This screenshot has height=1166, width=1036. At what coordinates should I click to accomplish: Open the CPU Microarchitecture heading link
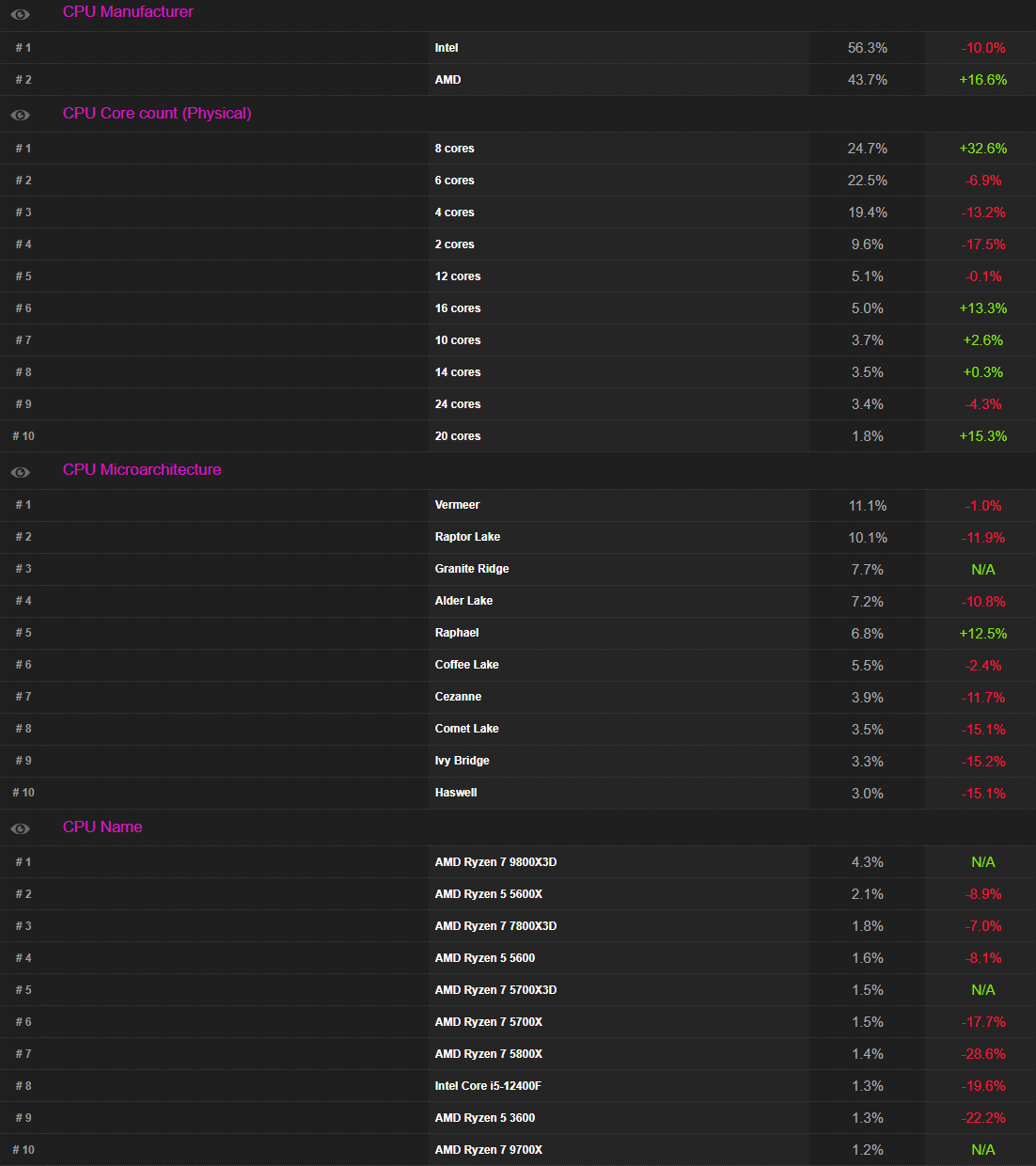(142, 470)
